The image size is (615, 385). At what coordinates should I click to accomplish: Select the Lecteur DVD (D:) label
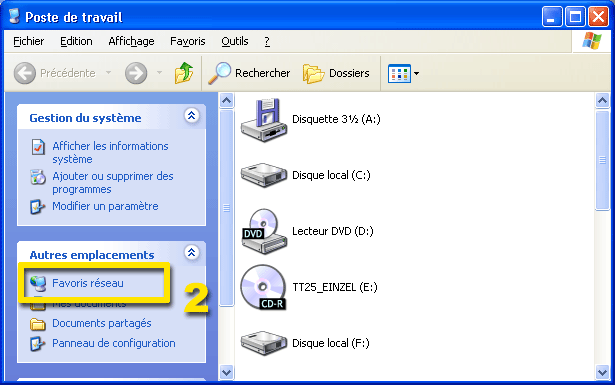[x=333, y=231]
